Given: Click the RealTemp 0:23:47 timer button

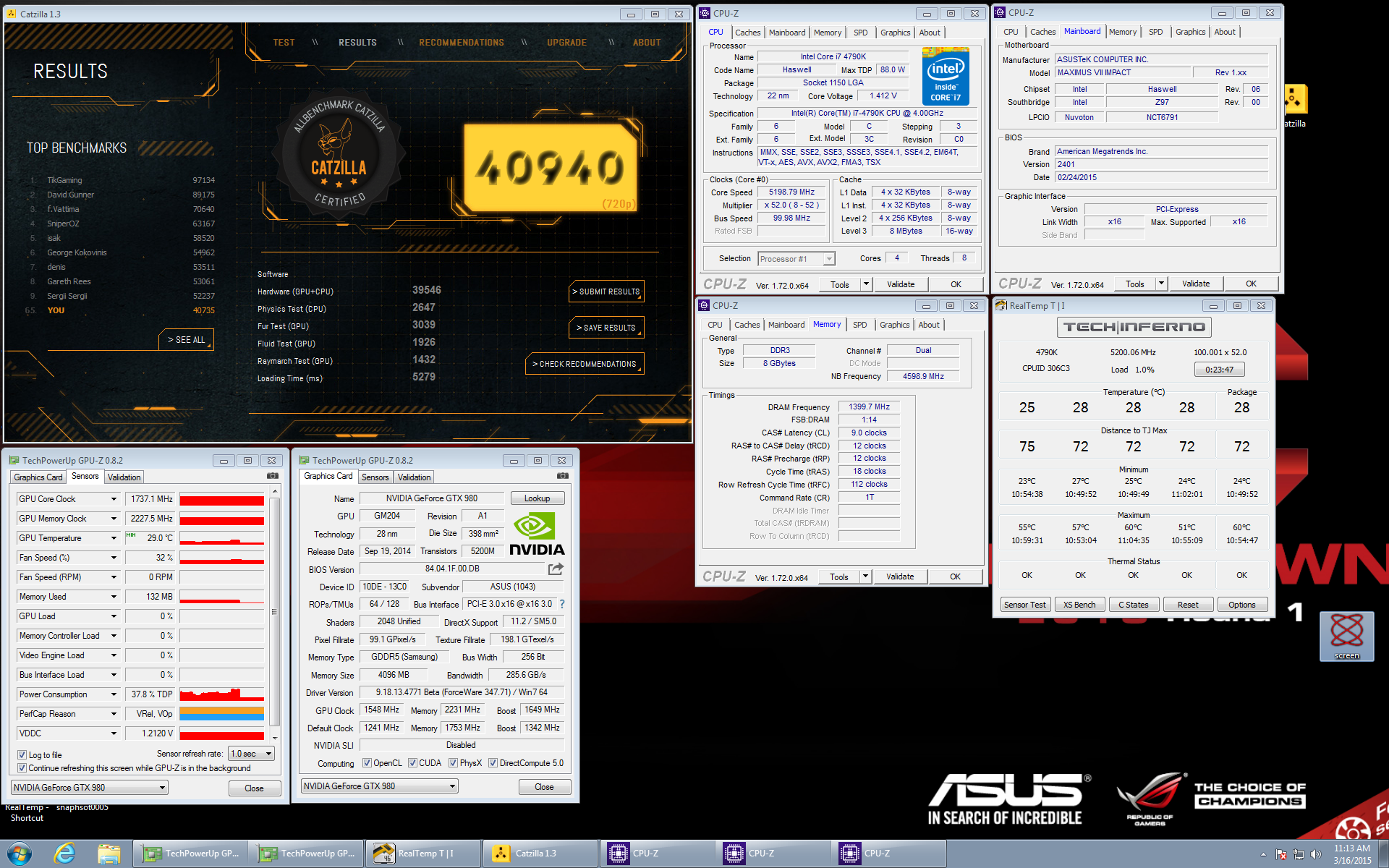Looking at the screenshot, I should tap(1219, 370).
